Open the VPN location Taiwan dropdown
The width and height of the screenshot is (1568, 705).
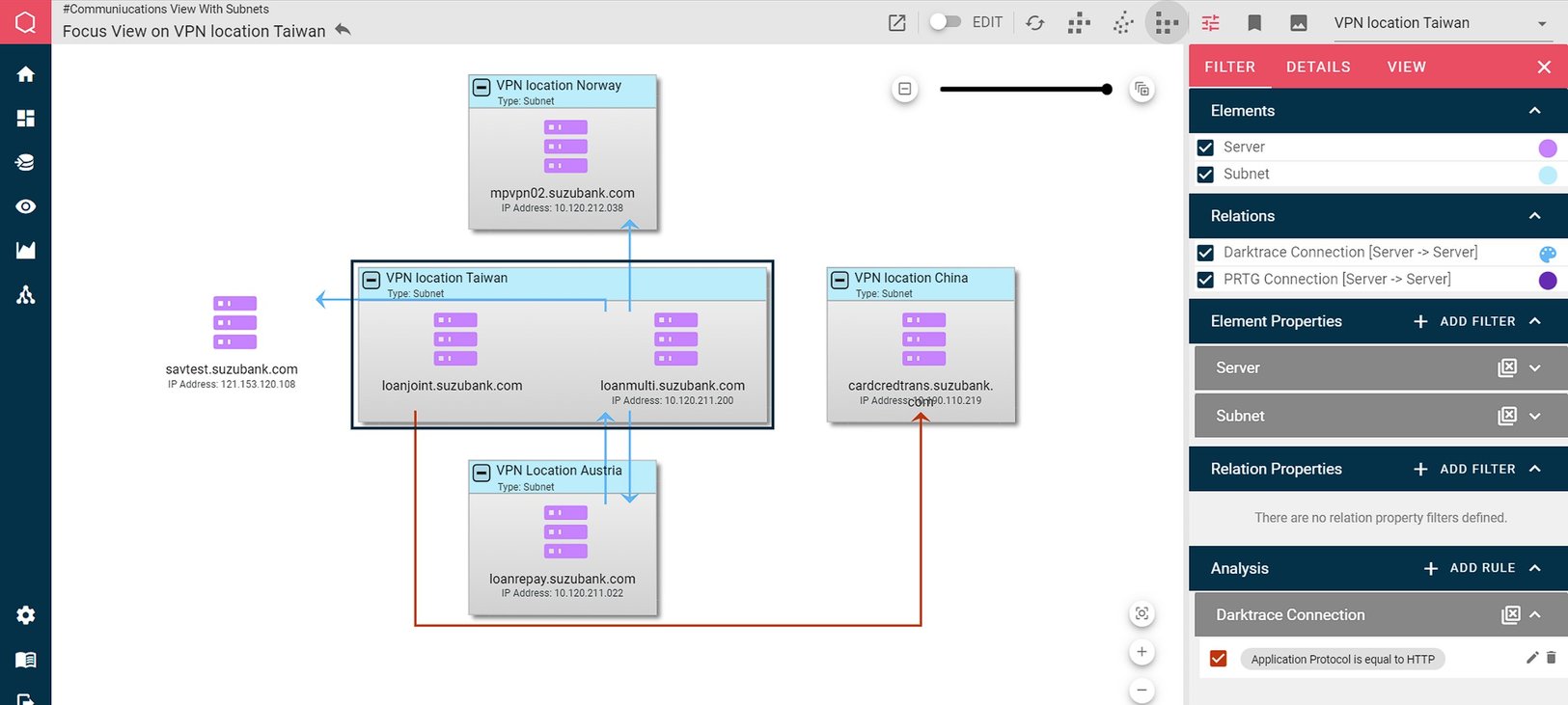pyautogui.click(x=1542, y=24)
